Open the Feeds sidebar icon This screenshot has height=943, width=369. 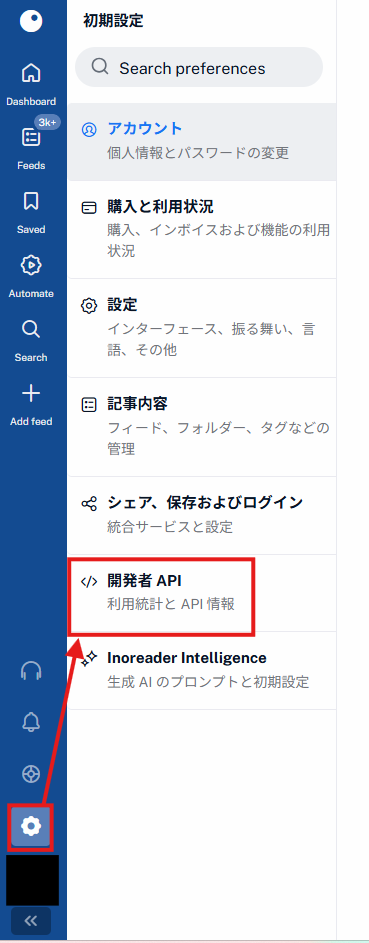(x=31, y=138)
